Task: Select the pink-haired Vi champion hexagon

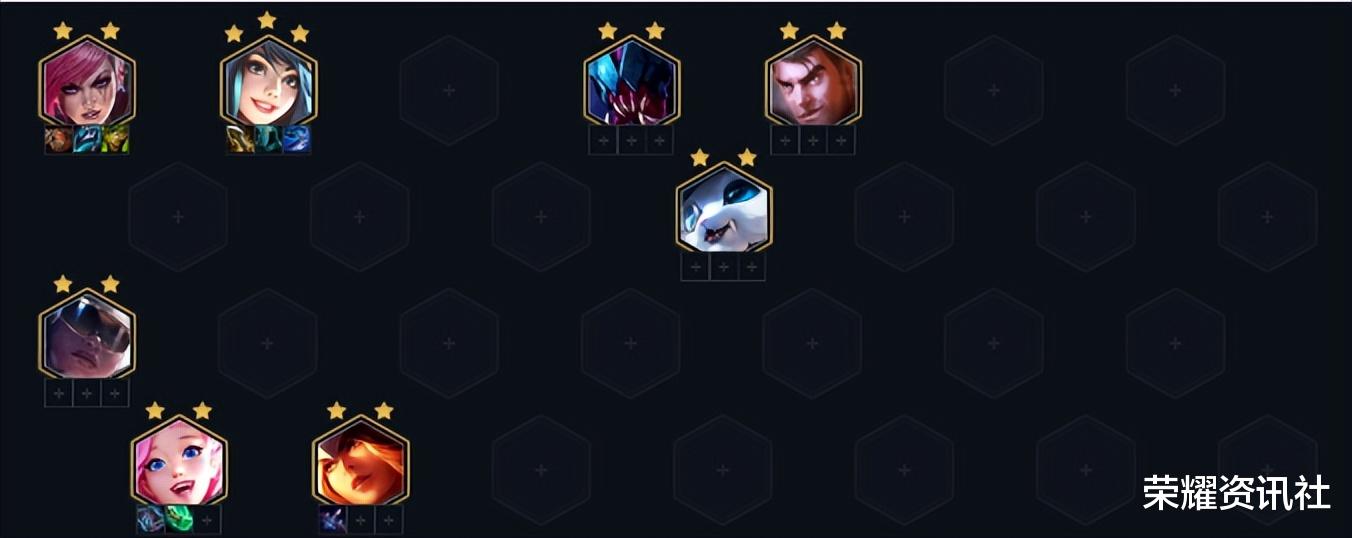Action: [x=87, y=81]
